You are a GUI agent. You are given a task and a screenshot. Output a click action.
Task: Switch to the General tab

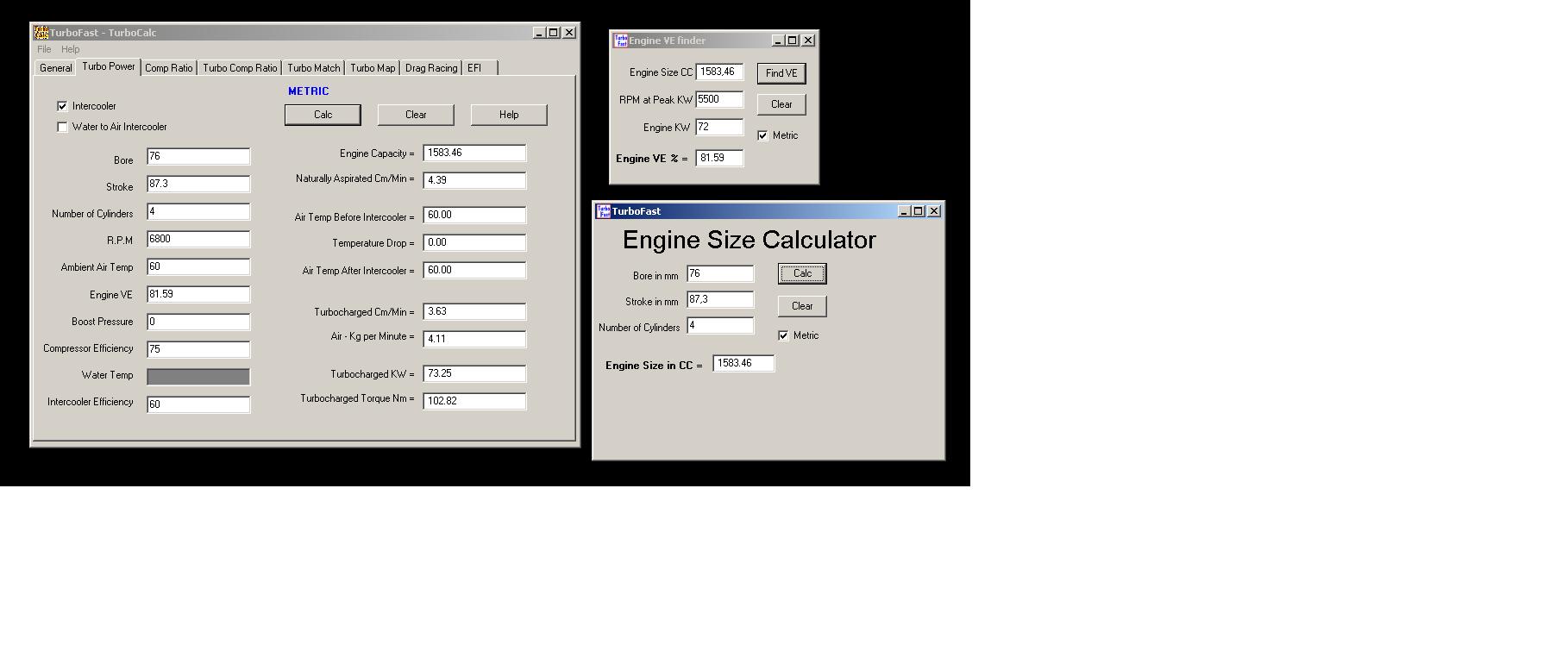tap(56, 68)
